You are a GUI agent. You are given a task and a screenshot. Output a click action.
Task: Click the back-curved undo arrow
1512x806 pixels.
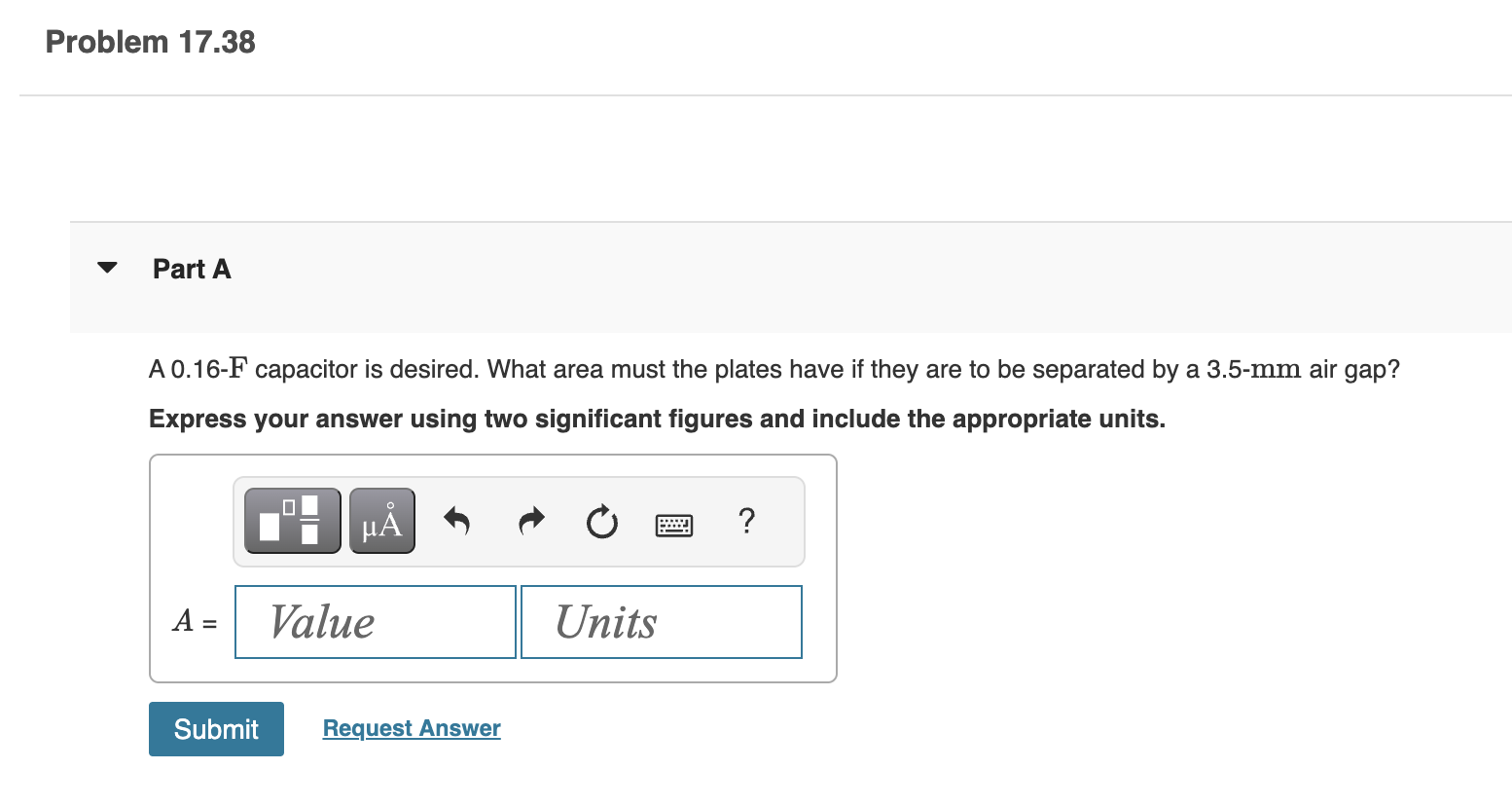click(456, 521)
